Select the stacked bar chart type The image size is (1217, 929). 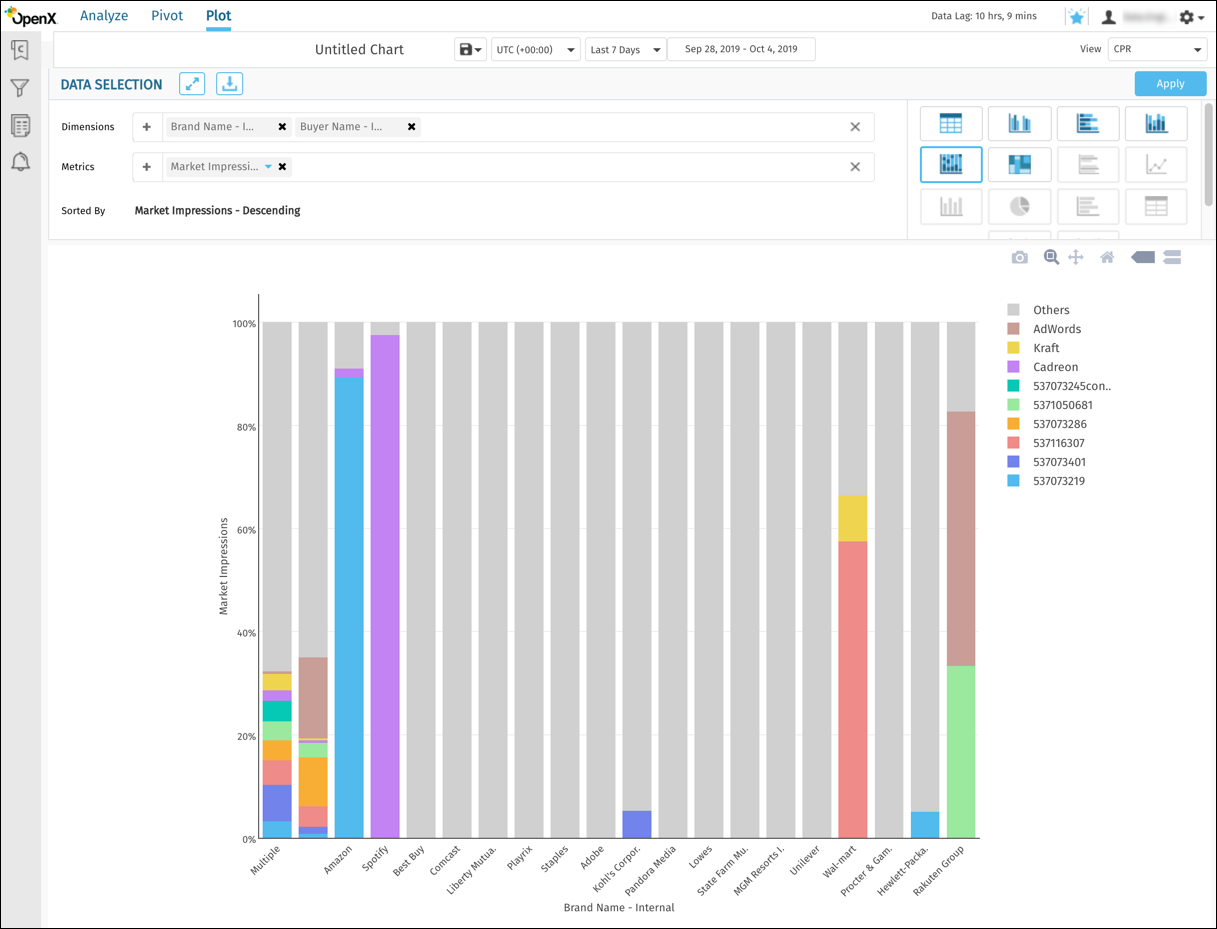(1156, 124)
